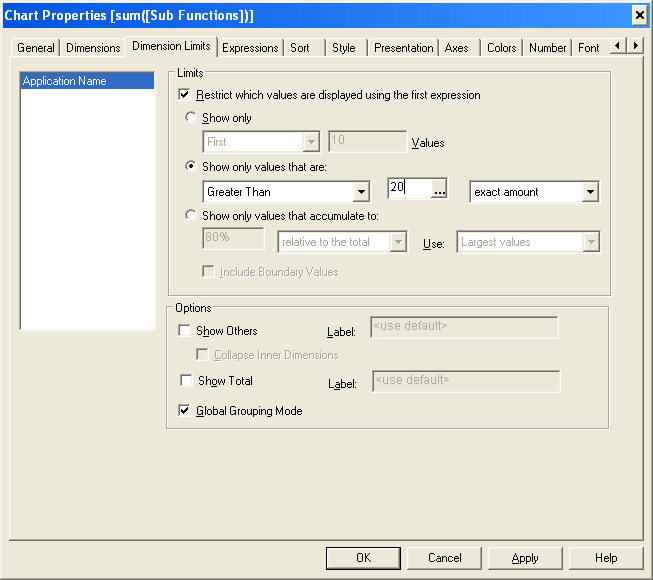653x580 pixels.
Task: Enable the Show Total checkbox
Action: coord(186,381)
